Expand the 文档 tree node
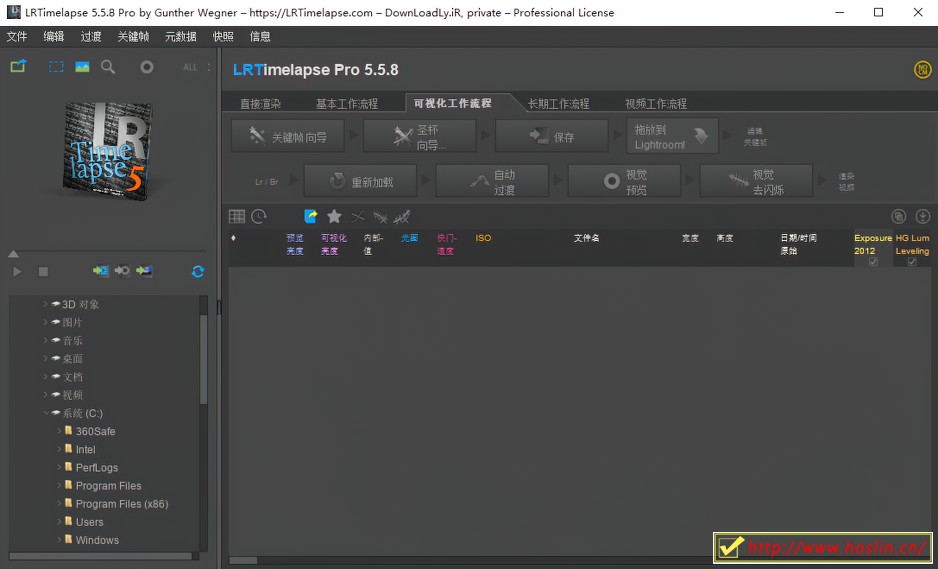The width and height of the screenshot is (938, 569). tap(45, 376)
